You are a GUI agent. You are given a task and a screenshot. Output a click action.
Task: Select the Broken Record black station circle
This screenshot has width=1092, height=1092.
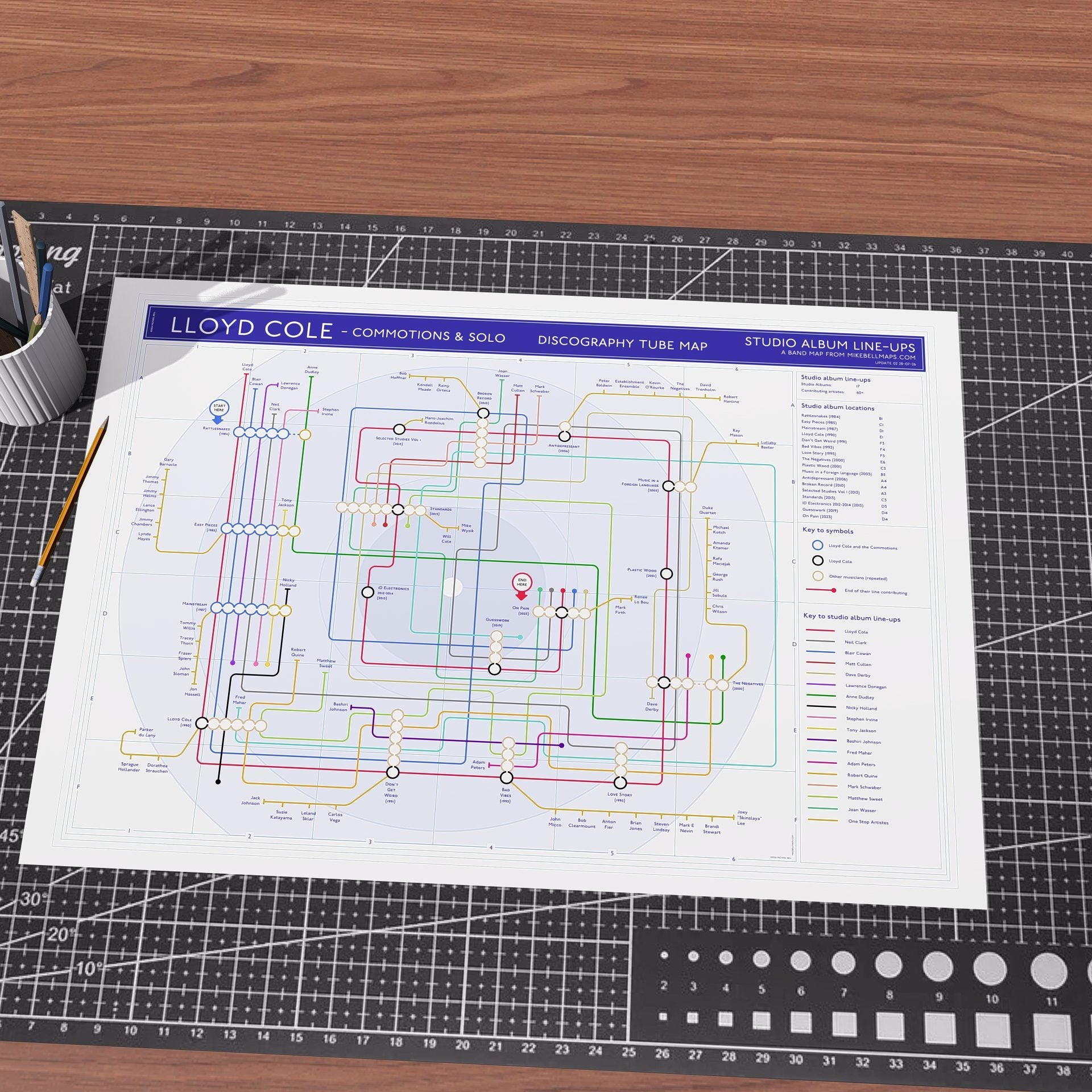(483, 413)
